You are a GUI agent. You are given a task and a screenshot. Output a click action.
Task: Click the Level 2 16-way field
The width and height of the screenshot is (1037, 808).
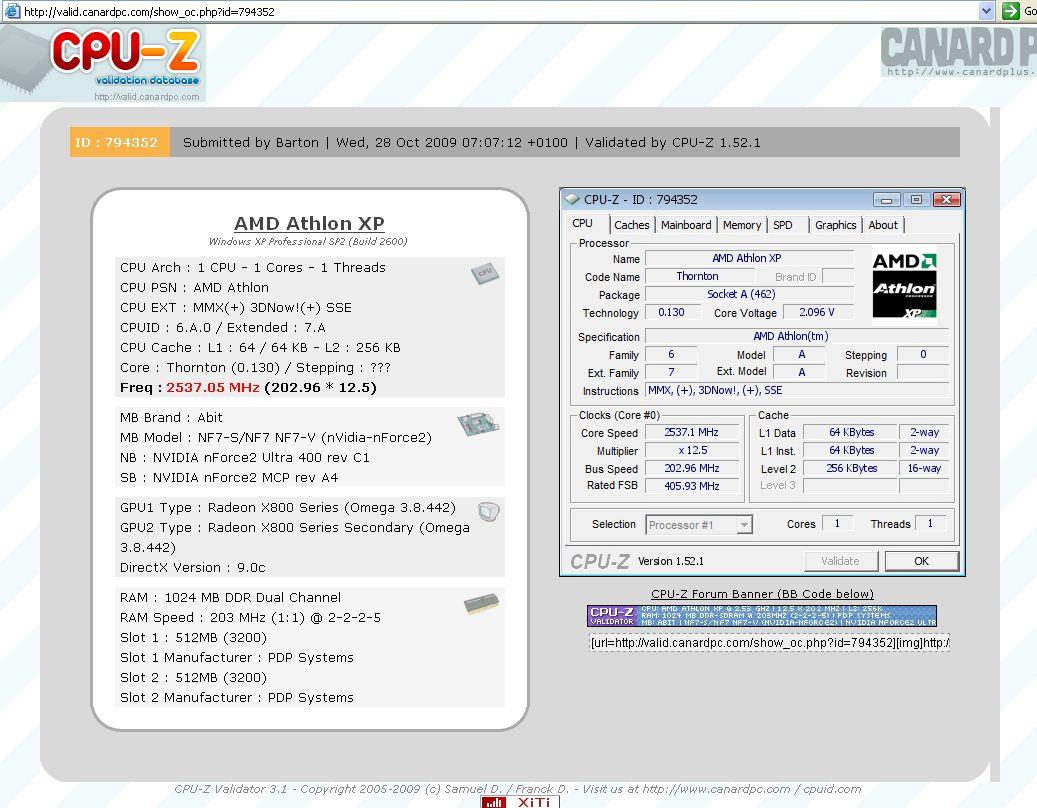(x=924, y=468)
